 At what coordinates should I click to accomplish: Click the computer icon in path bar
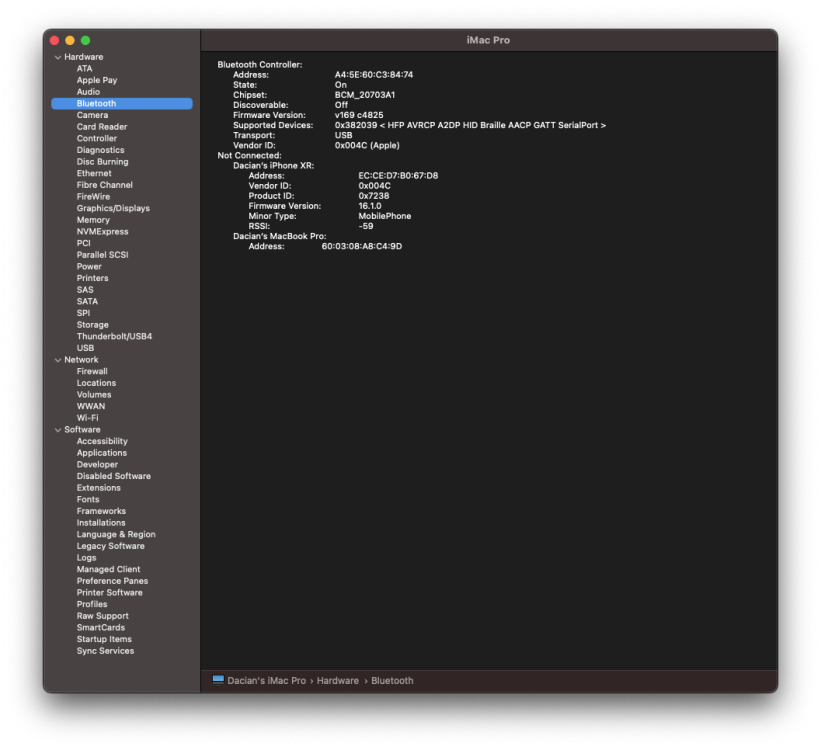(x=218, y=680)
